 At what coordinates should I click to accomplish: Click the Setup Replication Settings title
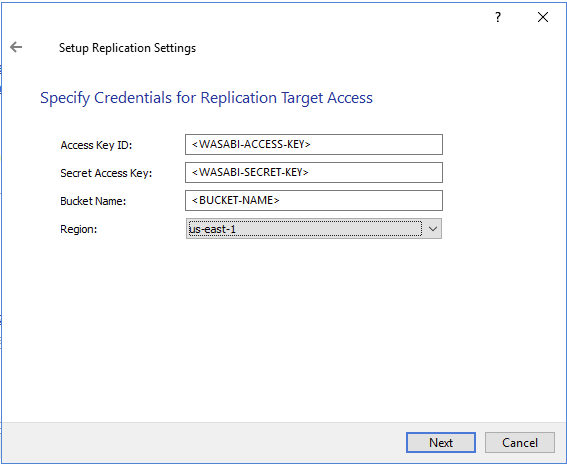pyautogui.click(x=127, y=48)
